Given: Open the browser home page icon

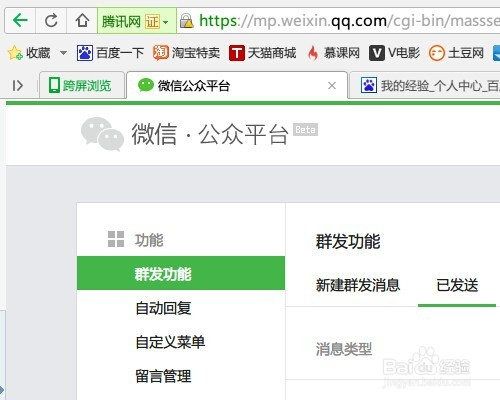Looking at the screenshot, I should coord(82,21).
